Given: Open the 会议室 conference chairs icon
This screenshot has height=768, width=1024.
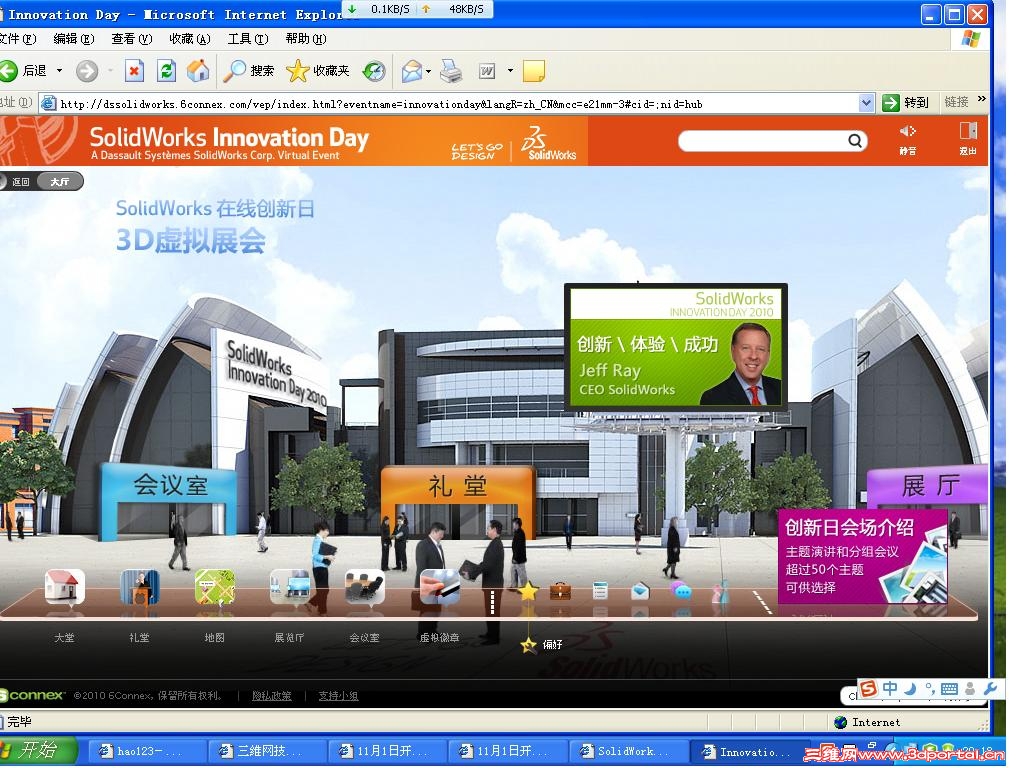Looking at the screenshot, I should point(364,586).
